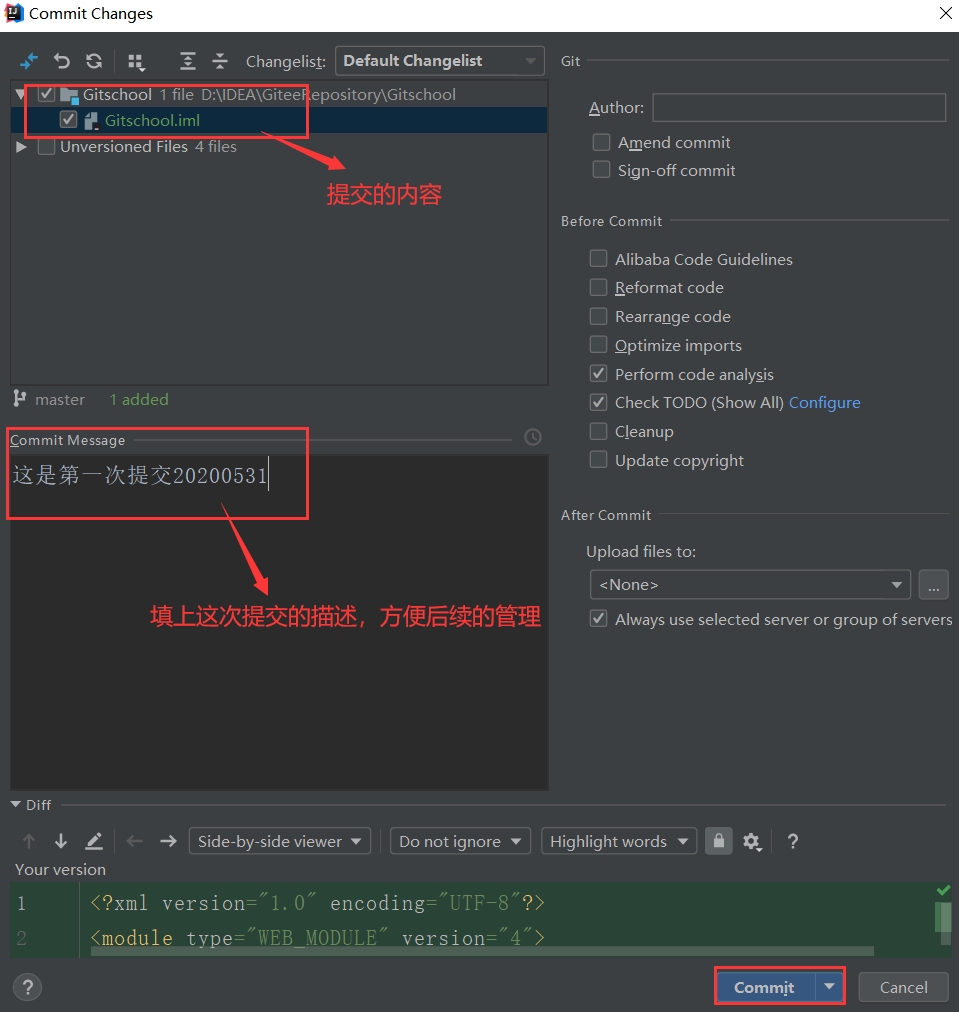Click diff line 2 module type text
This screenshot has height=1012, width=959.
pos(318,937)
